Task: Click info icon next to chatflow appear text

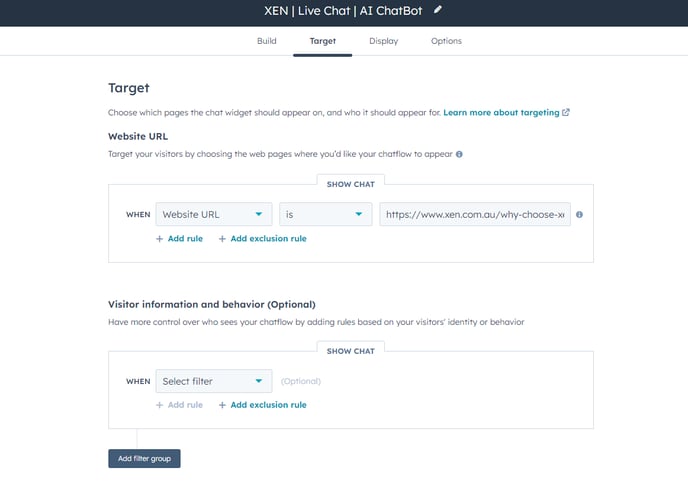Action: pyautogui.click(x=459, y=154)
